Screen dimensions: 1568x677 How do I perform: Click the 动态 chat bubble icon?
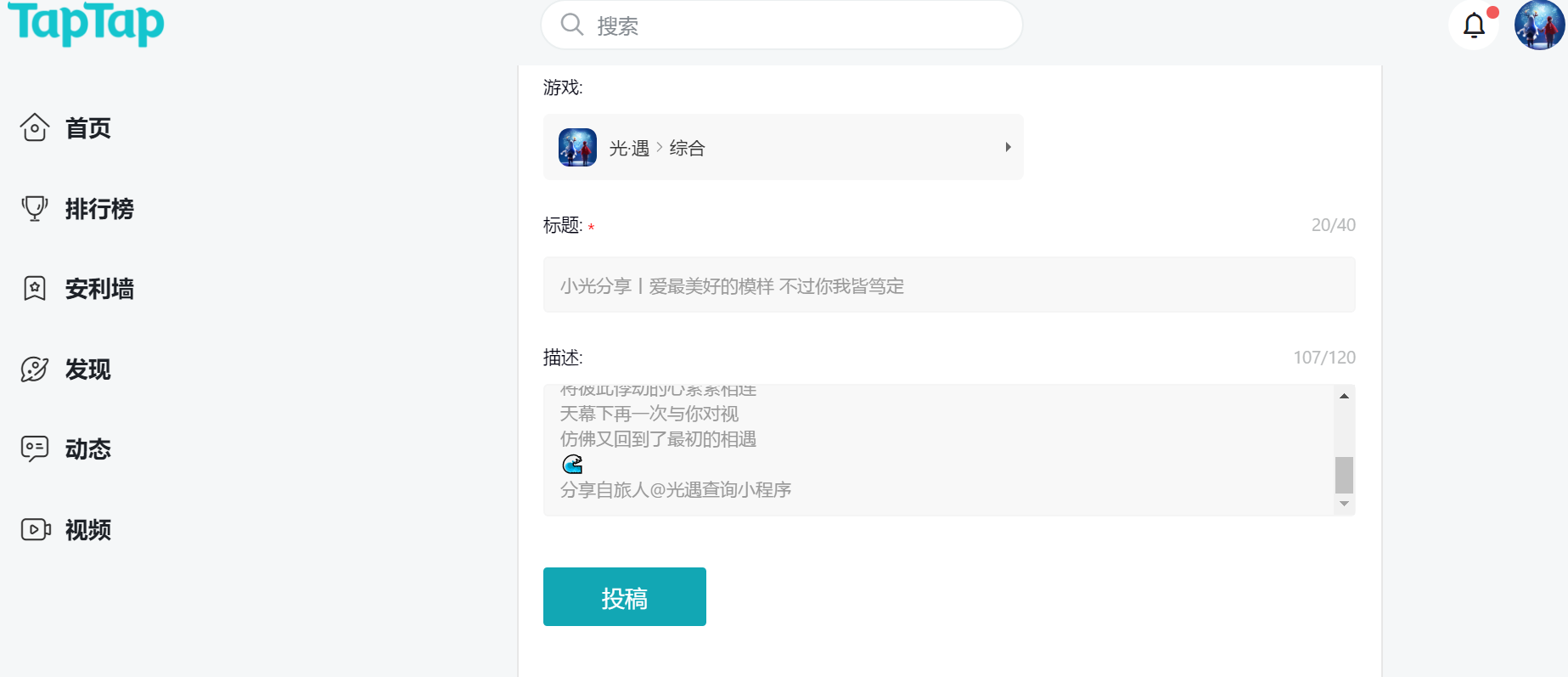pos(35,449)
